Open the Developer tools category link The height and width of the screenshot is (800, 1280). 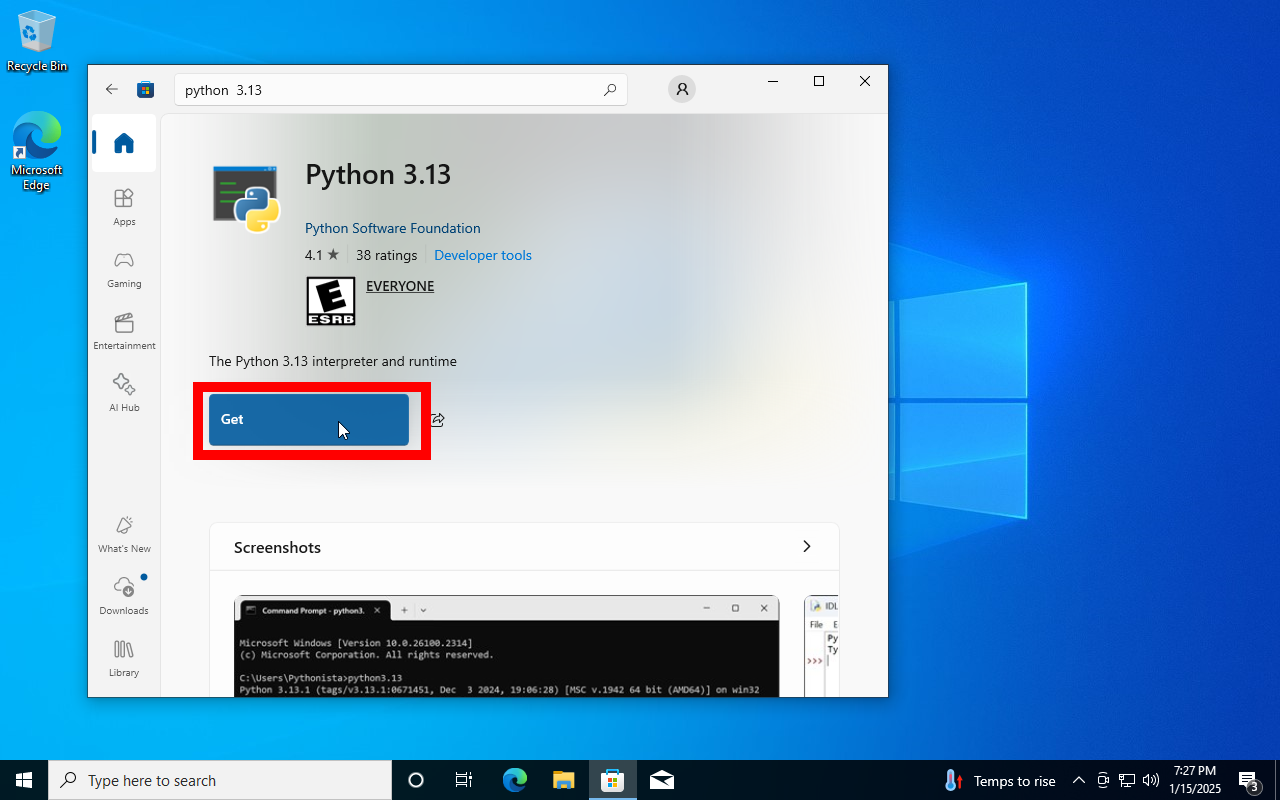(482, 255)
